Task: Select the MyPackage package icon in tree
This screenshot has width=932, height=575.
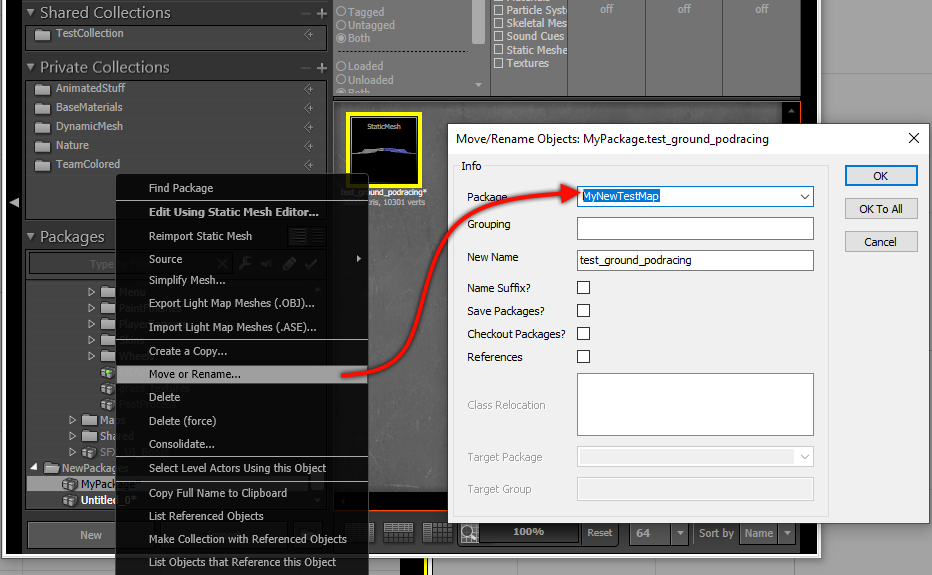Action: [x=69, y=484]
